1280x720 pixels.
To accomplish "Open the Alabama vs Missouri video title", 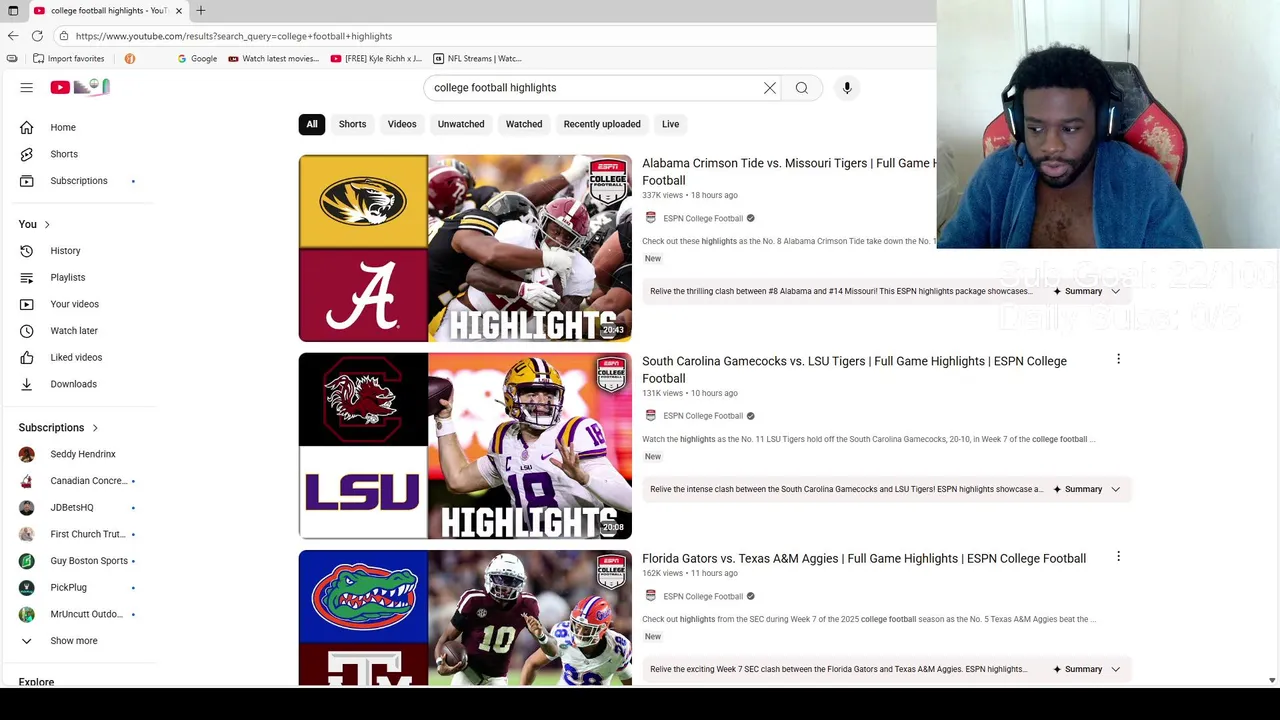I will [789, 172].
